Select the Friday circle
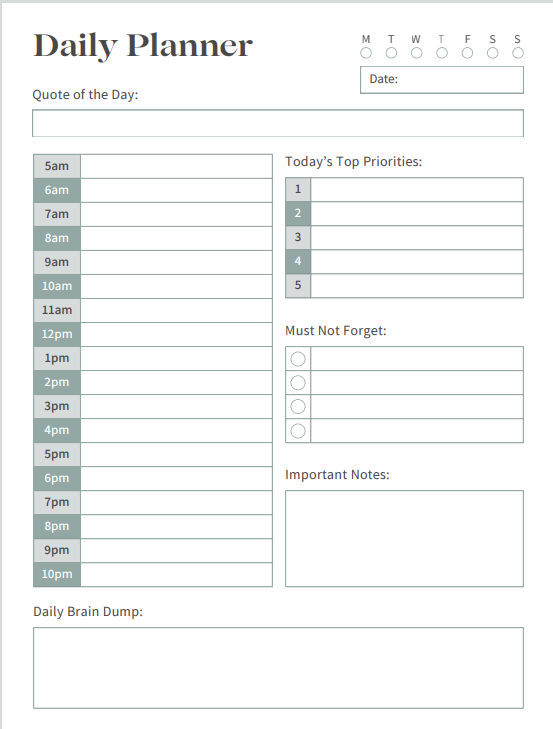The width and height of the screenshot is (553, 729). point(467,53)
